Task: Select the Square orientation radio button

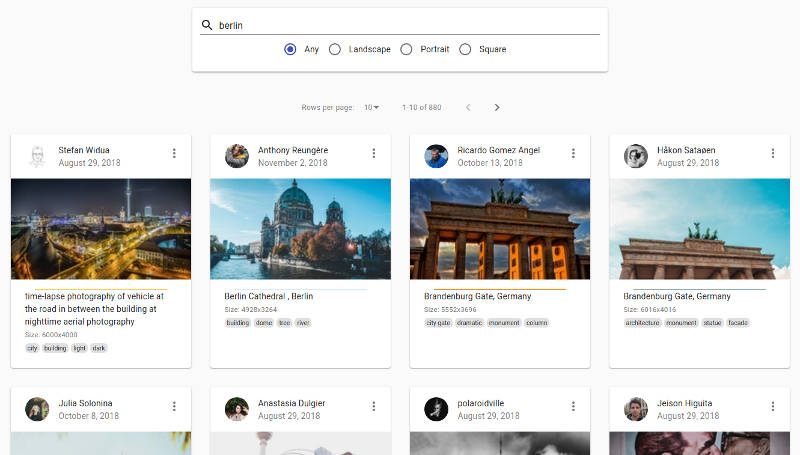Action: point(465,49)
